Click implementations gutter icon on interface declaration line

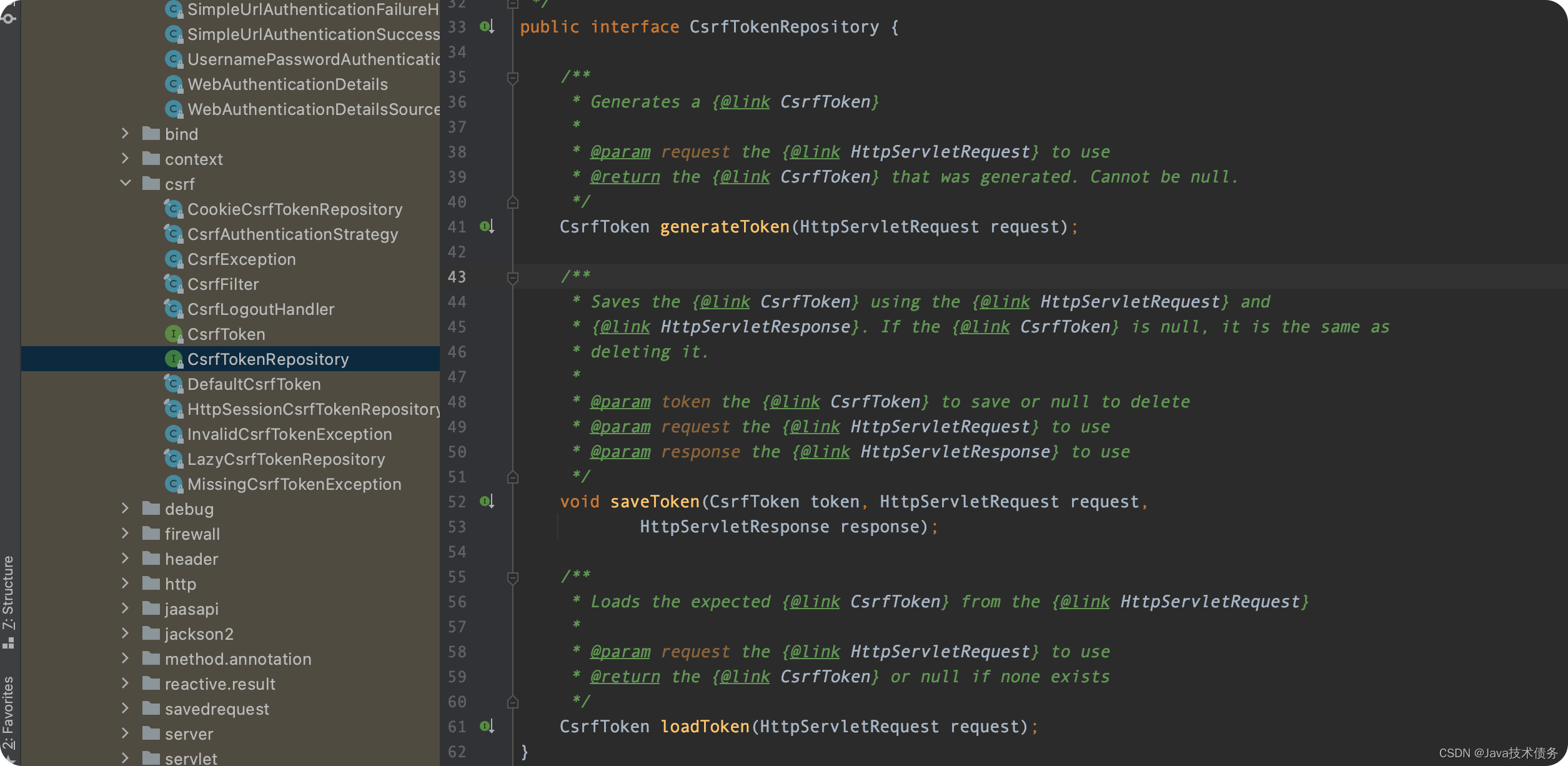487,26
